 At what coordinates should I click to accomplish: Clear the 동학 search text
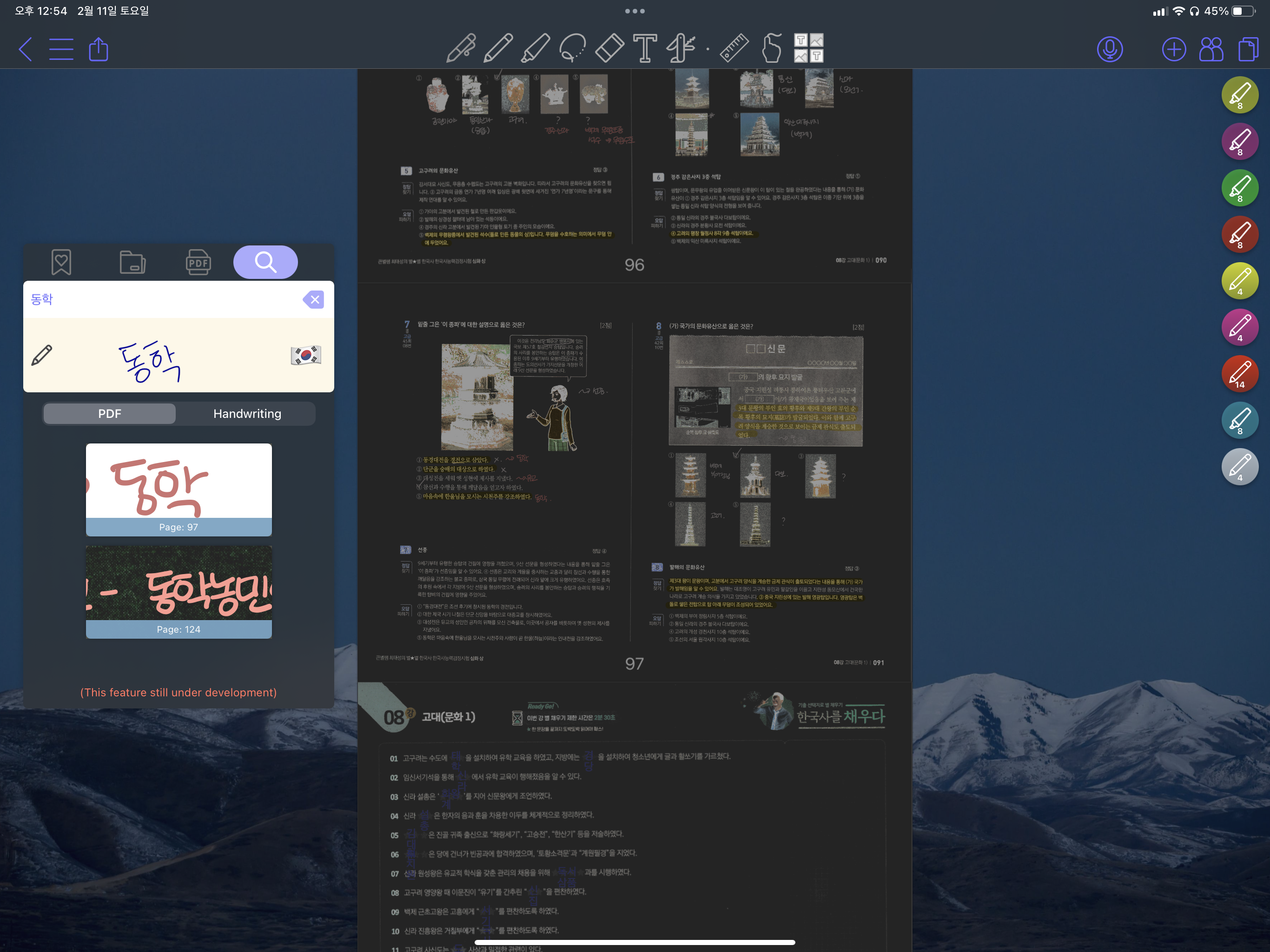point(313,299)
